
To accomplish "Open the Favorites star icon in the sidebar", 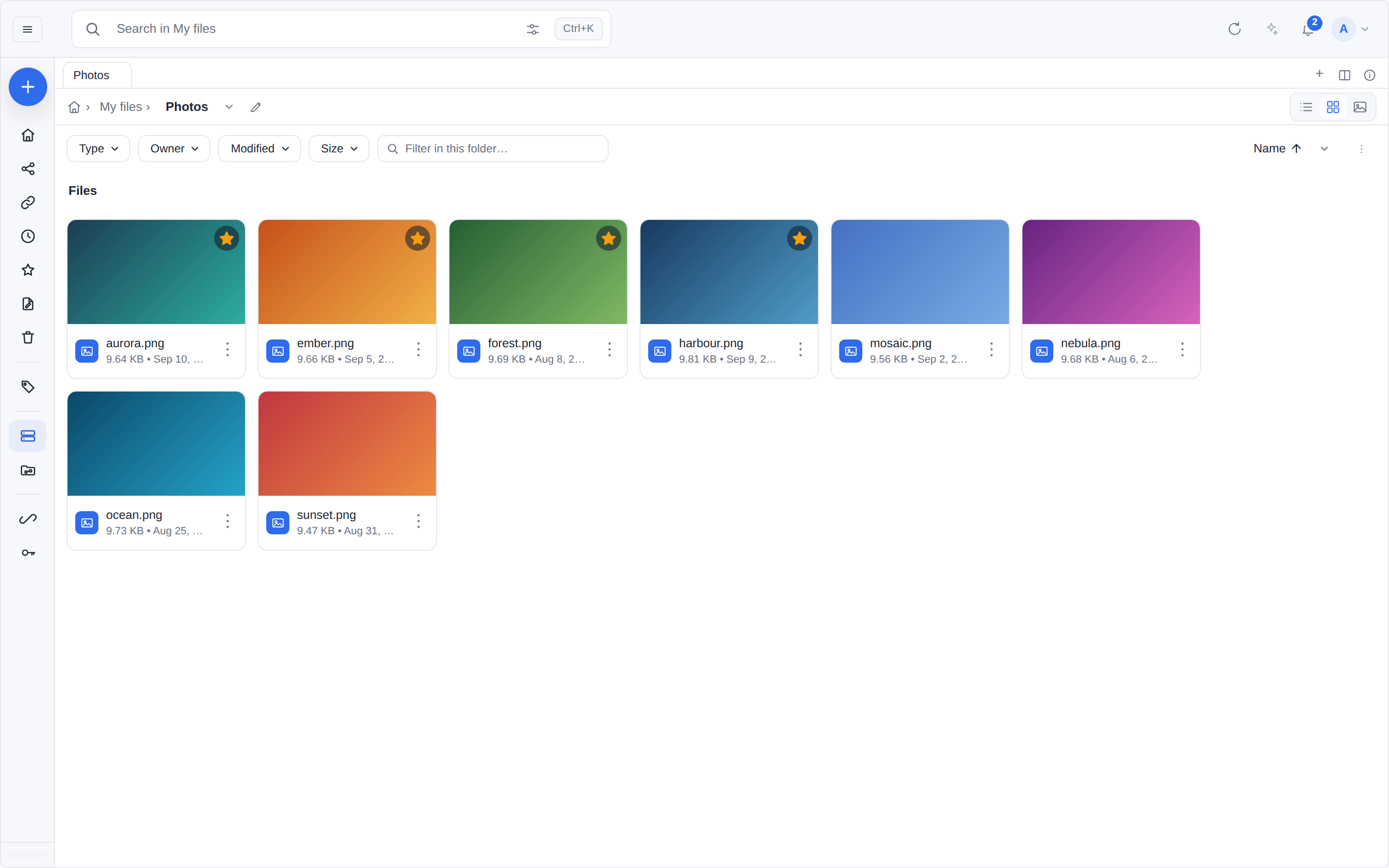I will [27, 270].
